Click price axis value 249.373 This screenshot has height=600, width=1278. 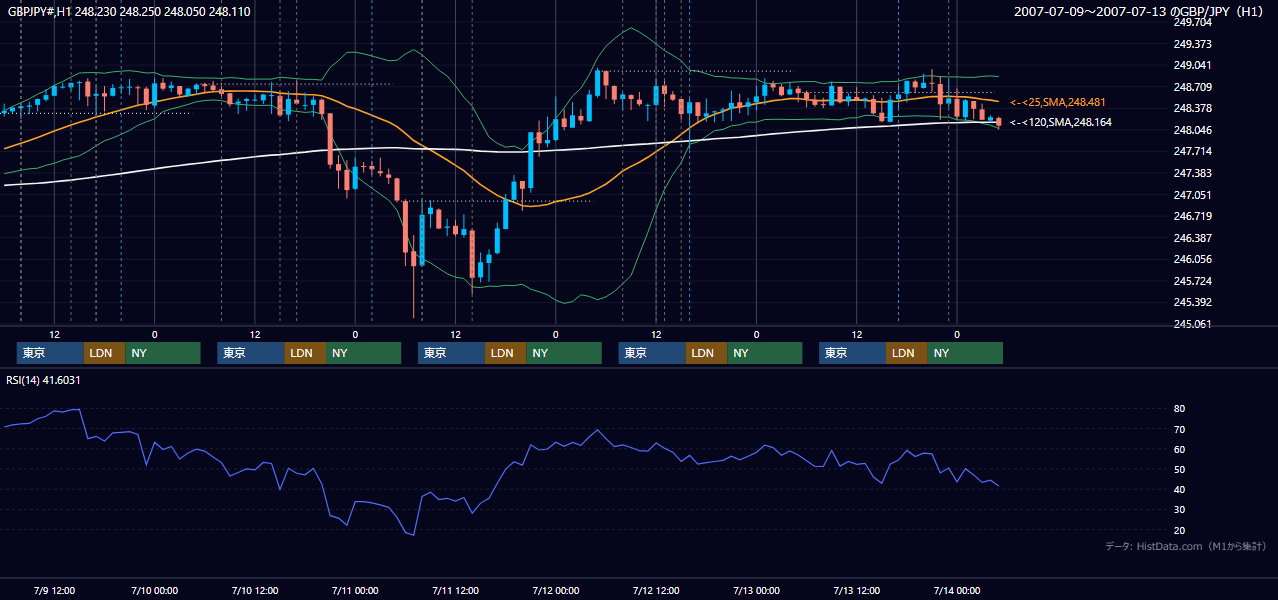point(1192,44)
